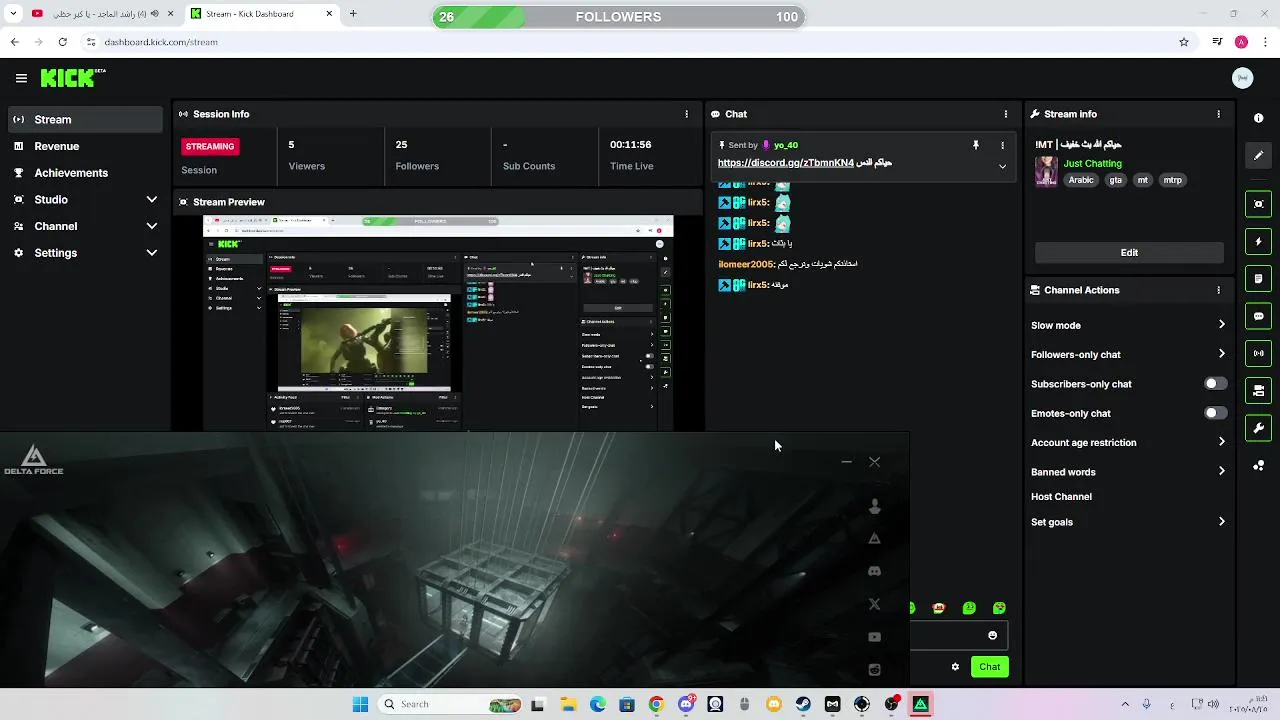This screenshot has width=1280, height=720.
Task: Click the followers goal progress bar
Action: pyautogui.click(x=618, y=17)
